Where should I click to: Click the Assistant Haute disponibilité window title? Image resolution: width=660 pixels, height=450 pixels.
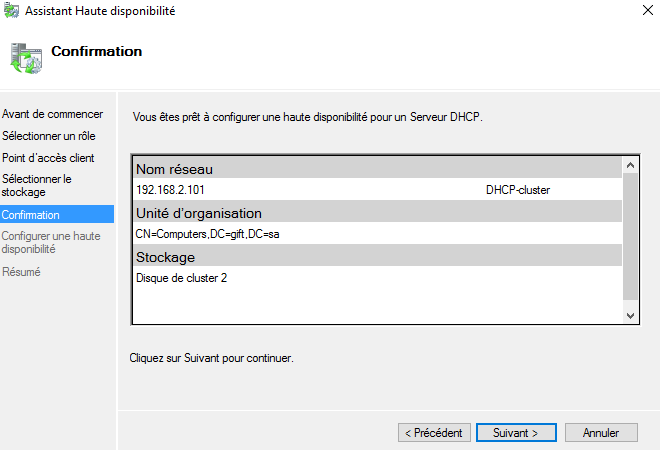tap(100, 11)
